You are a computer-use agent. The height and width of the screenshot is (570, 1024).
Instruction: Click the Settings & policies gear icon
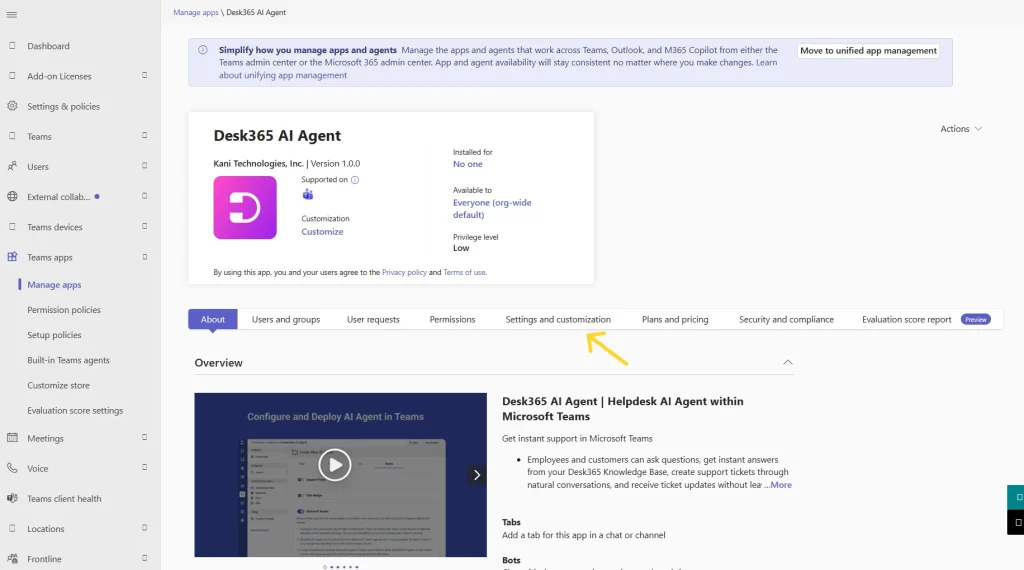click(x=12, y=106)
